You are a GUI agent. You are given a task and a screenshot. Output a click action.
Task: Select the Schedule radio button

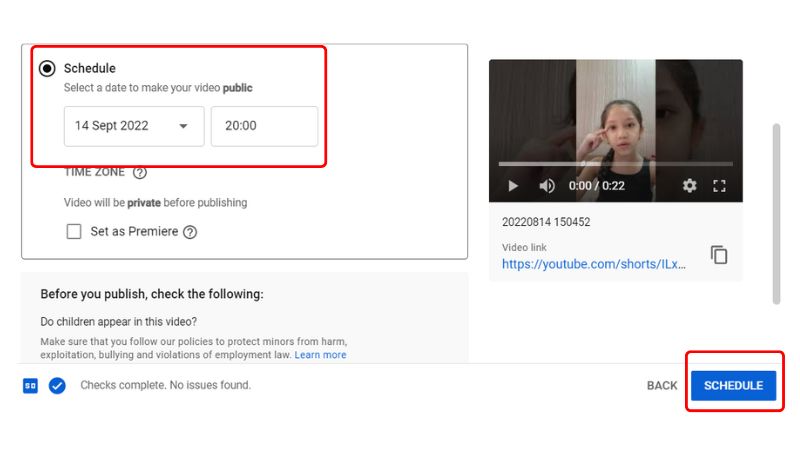pyautogui.click(x=47, y=68)
